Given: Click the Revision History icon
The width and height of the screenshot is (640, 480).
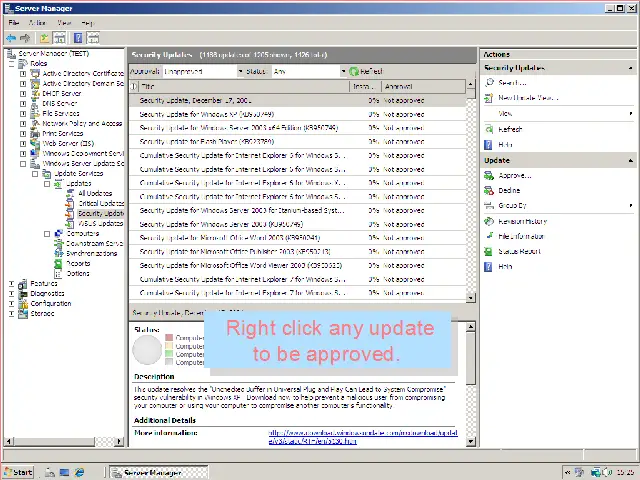Looking at the screenshot, I should click(489, 221).
